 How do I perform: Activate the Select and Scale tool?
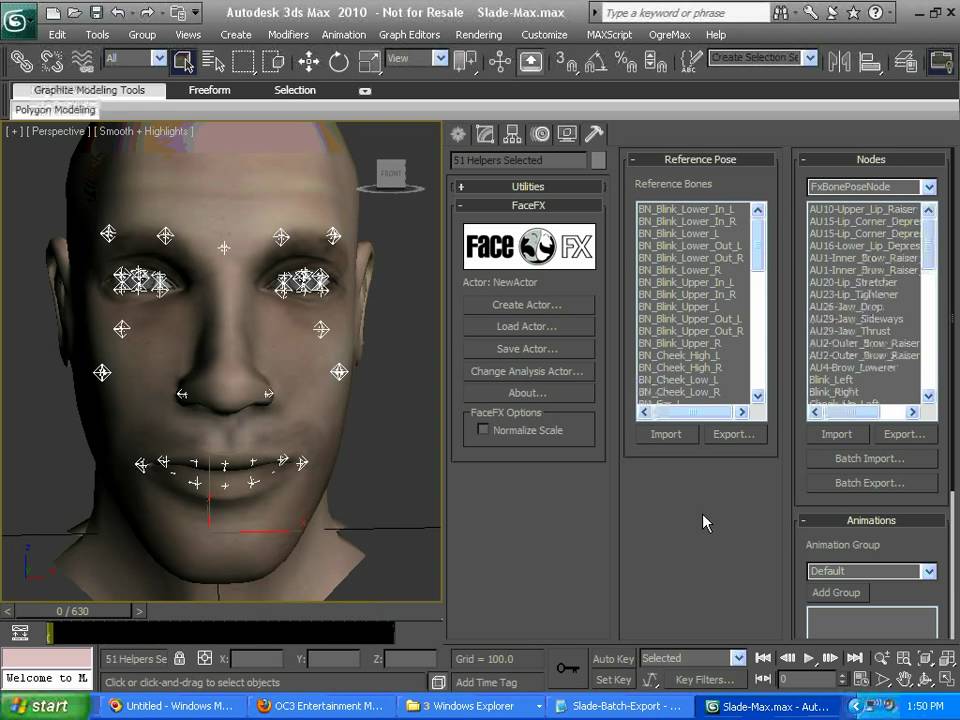(369, 61)
